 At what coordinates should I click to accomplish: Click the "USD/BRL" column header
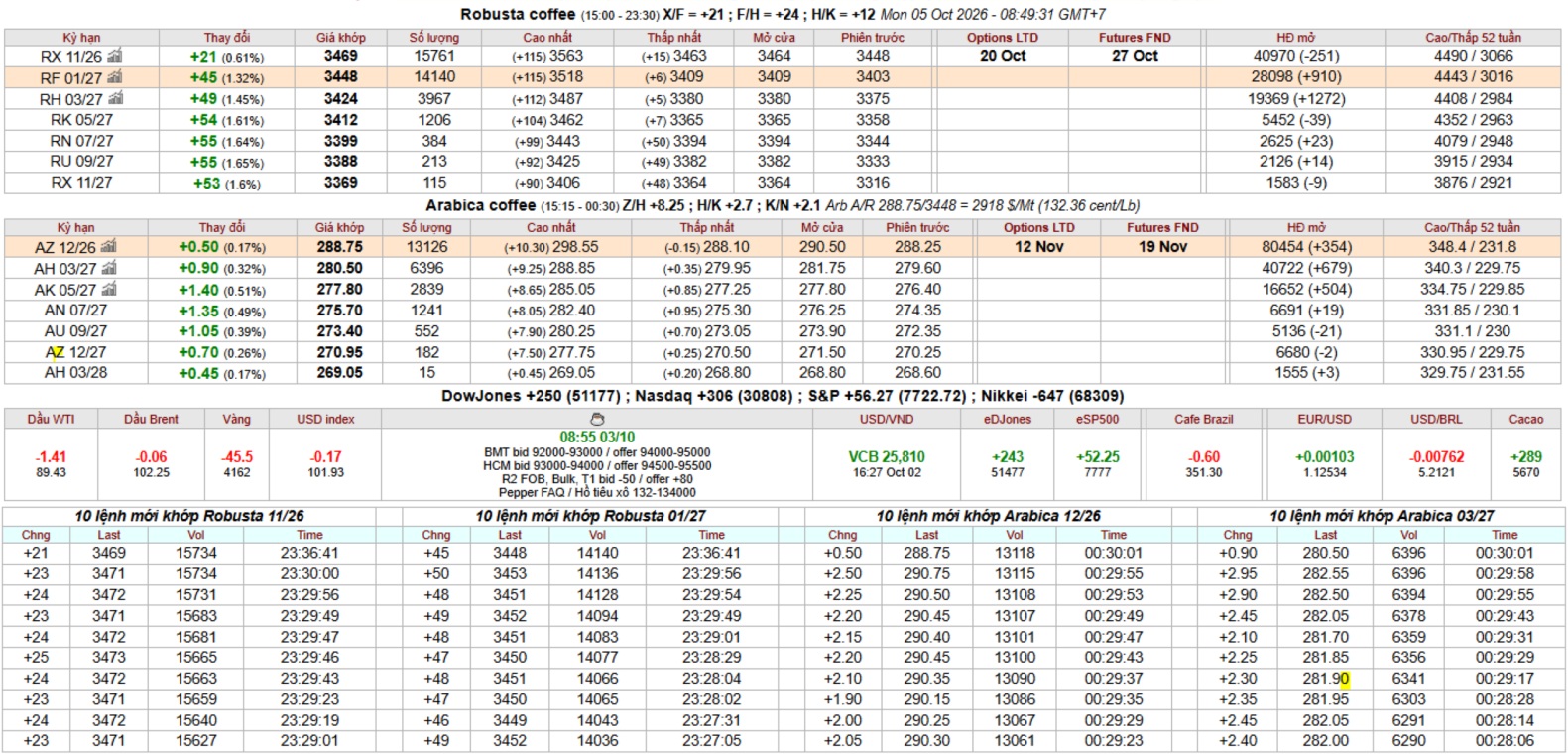tap(1436, 420)
